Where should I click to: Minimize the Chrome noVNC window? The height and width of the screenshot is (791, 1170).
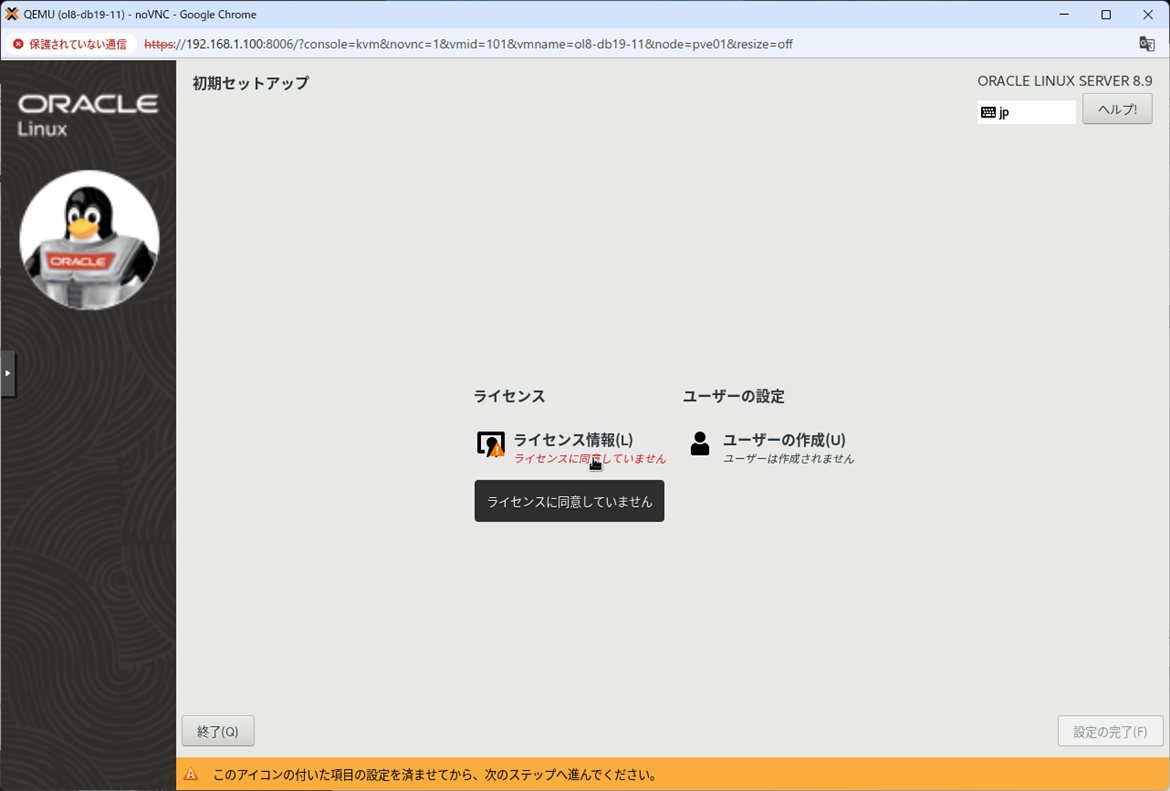(1064, 14)
